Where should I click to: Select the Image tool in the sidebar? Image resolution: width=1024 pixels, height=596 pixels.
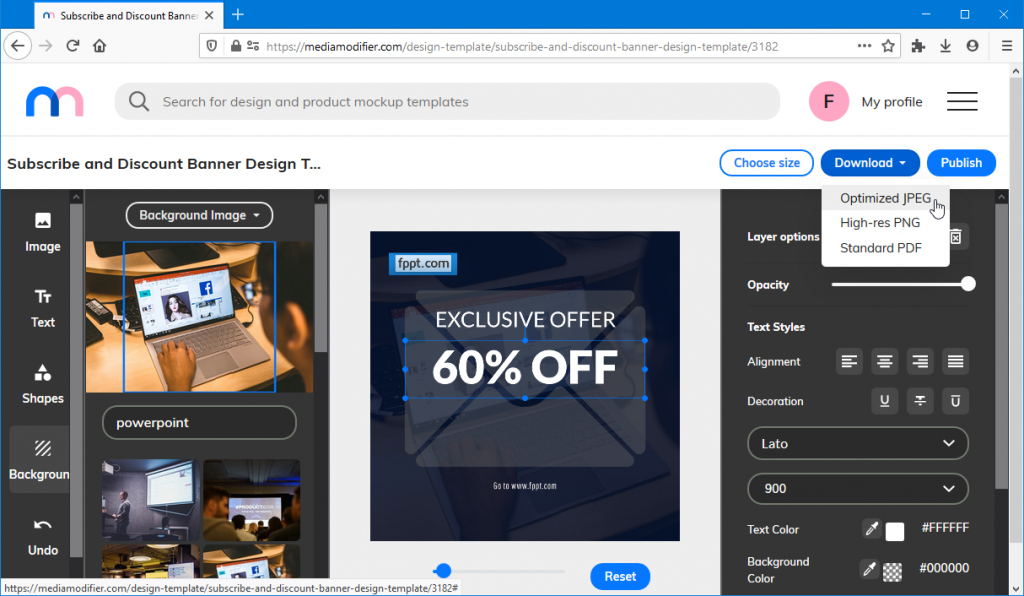point(42,232)
